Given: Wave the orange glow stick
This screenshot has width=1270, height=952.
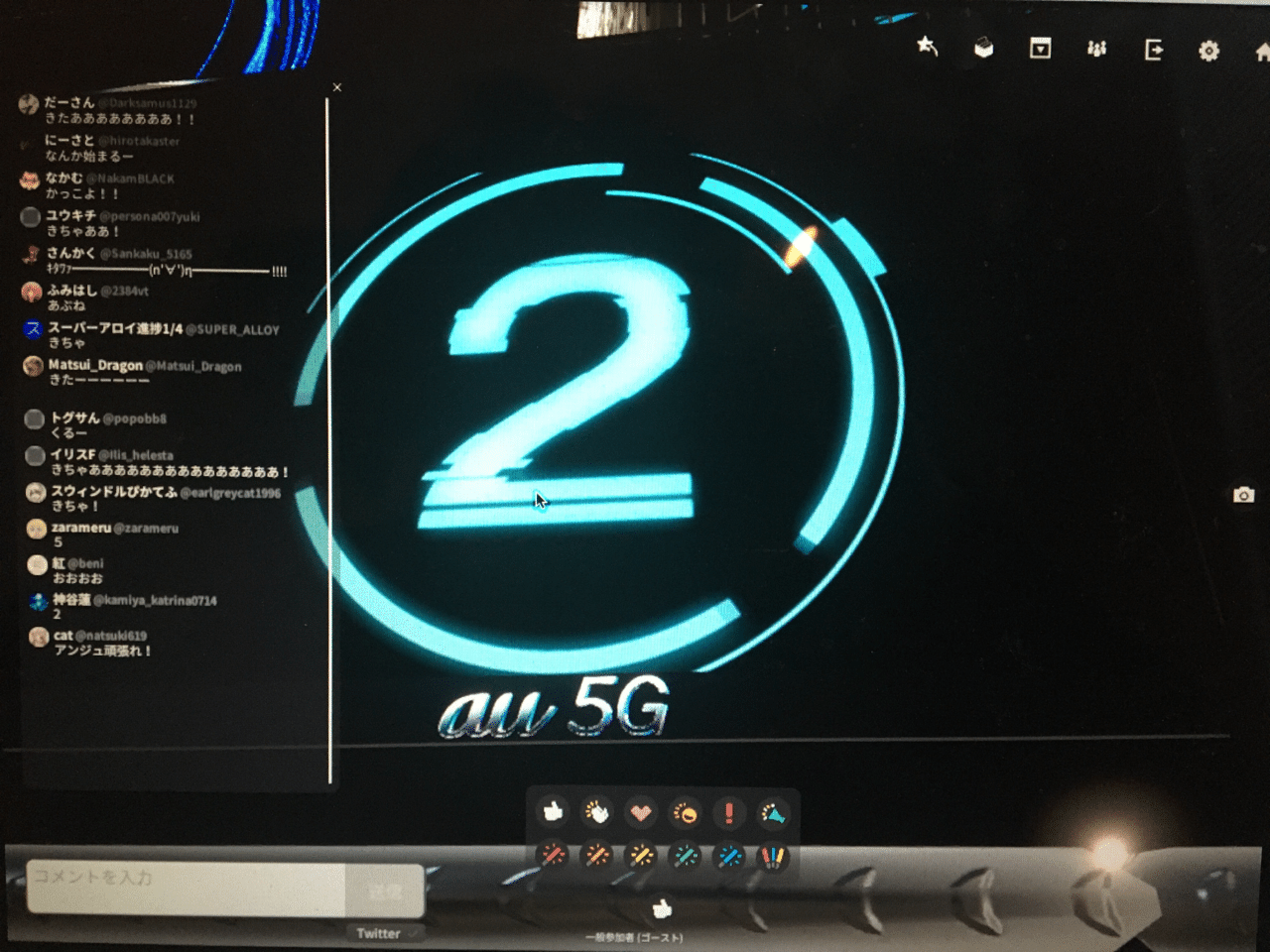Looking at the screenshot, I should tap(596, 855).
